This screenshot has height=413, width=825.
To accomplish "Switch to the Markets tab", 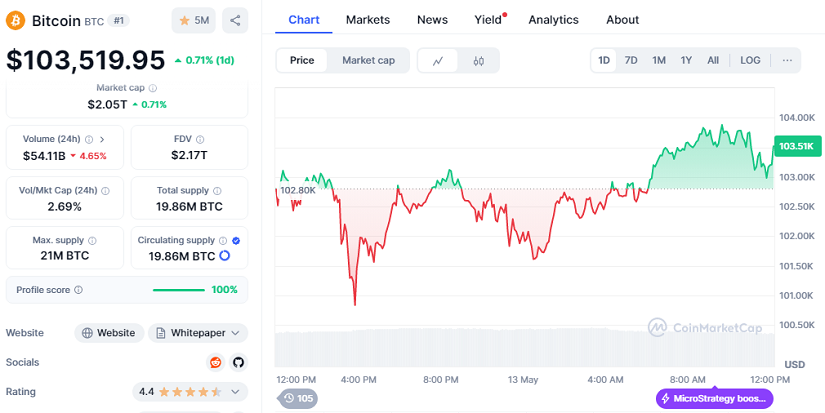I will (x=368, y=19).
